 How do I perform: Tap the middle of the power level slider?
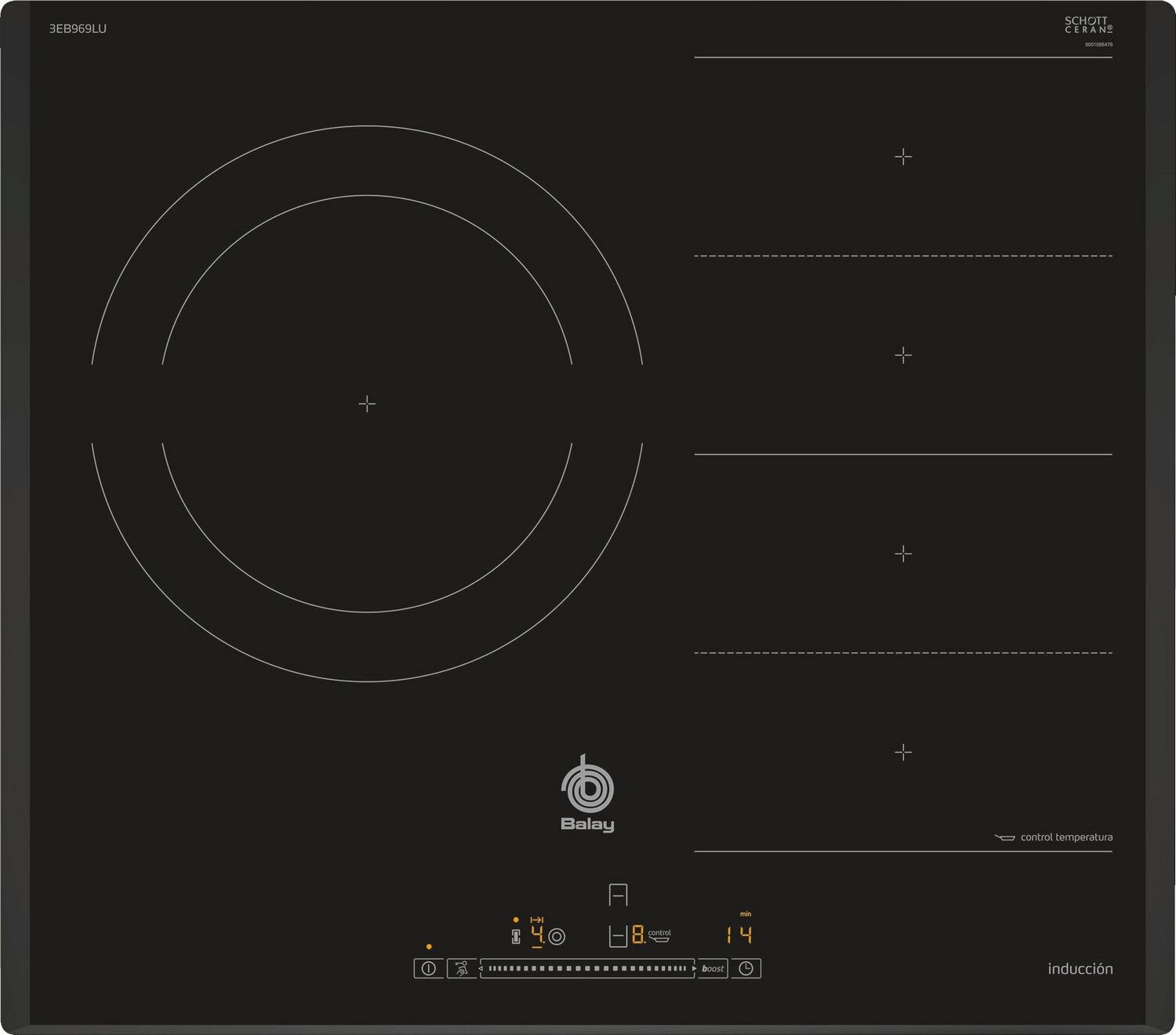coord(587,968)
